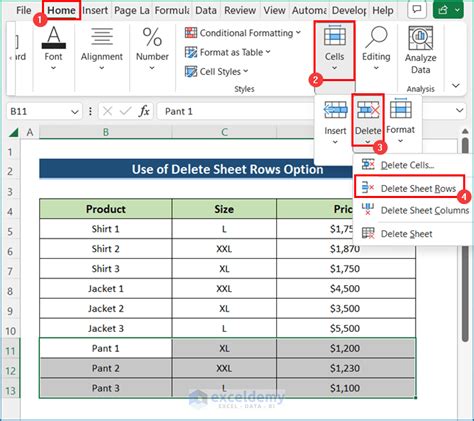Click the vertical scrollbar up arrow

point(465,132)
